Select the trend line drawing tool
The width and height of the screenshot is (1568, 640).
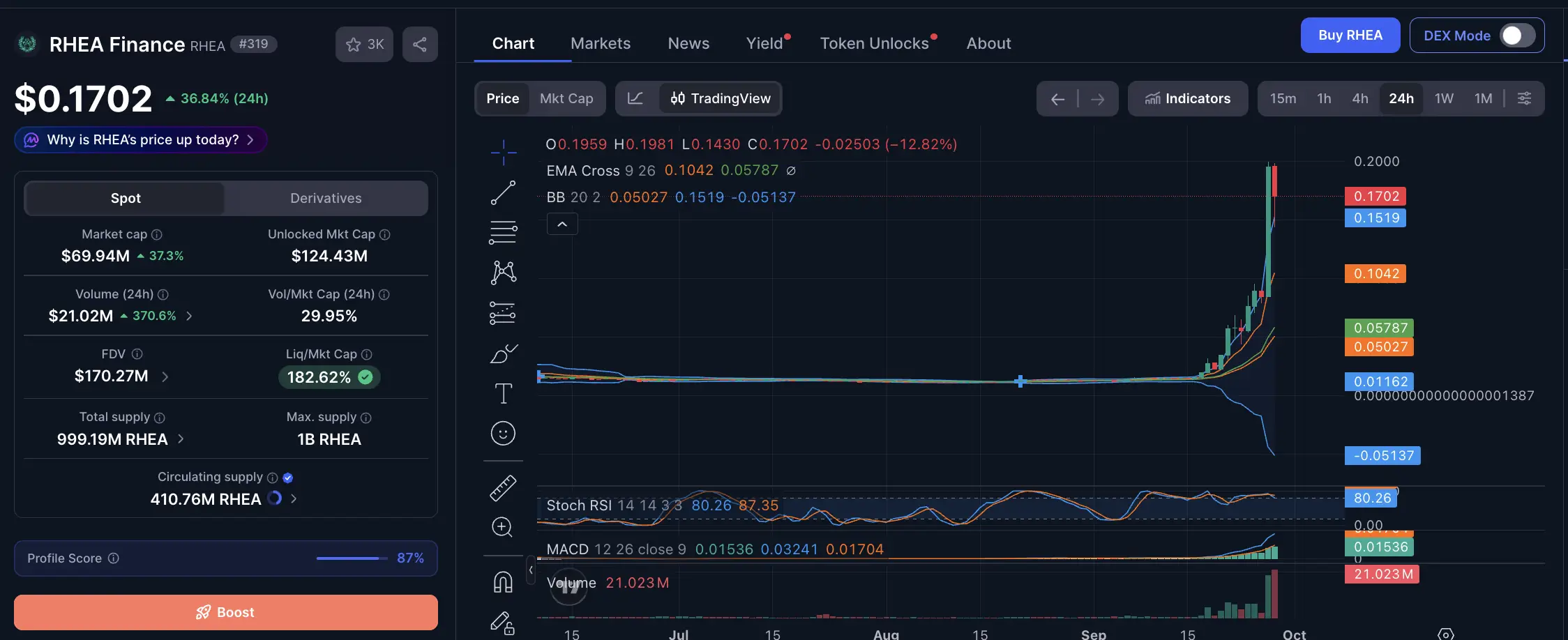(x=503, y=192)
